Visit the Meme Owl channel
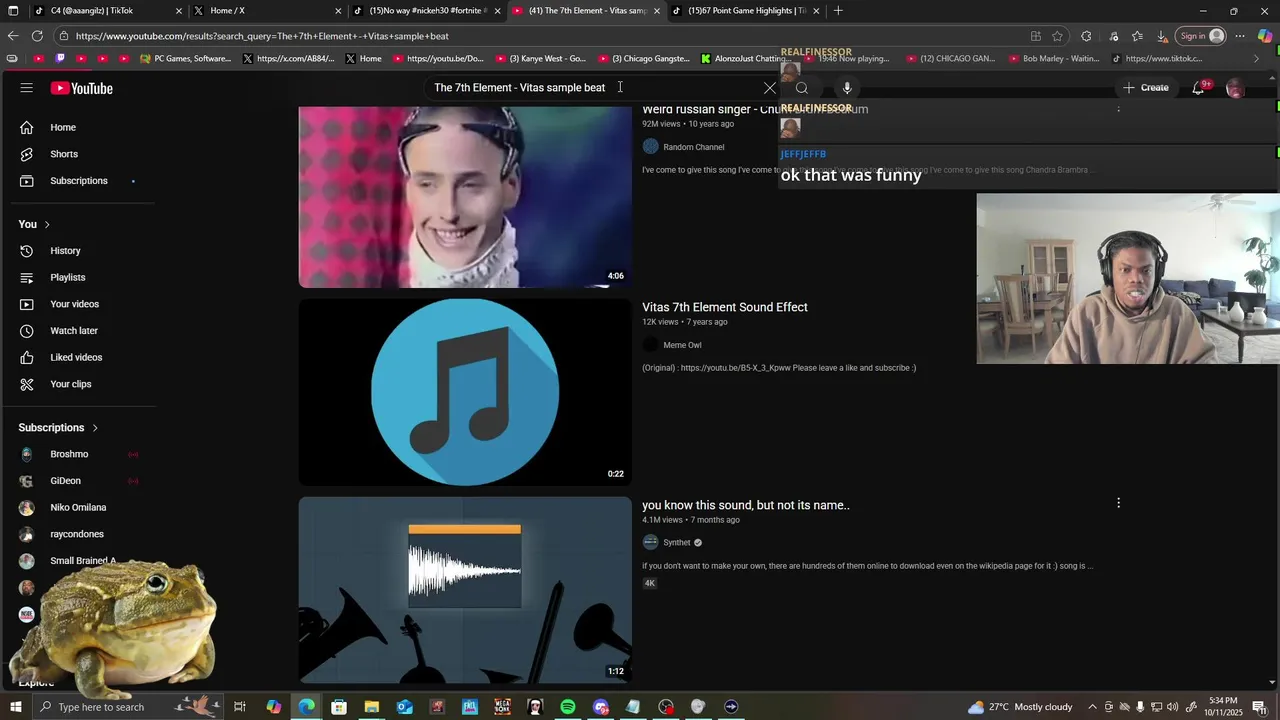1280x720 pixels. pyautogui.click(x=682, y=345)
